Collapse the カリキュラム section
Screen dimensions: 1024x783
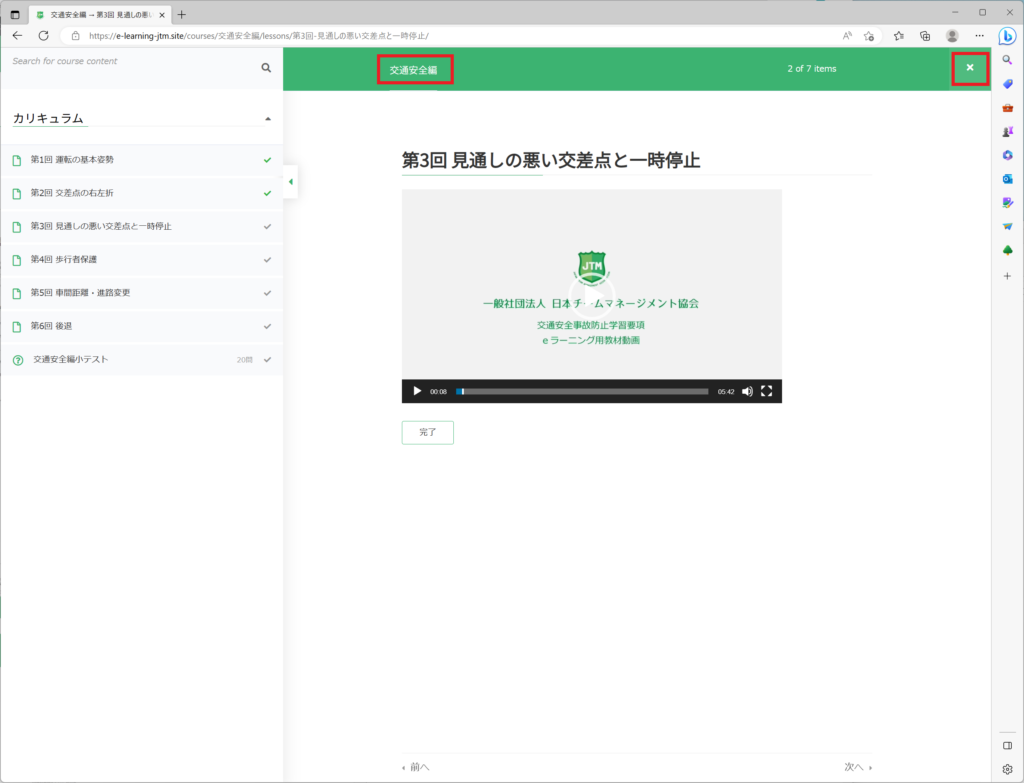[x=267, y=119]
